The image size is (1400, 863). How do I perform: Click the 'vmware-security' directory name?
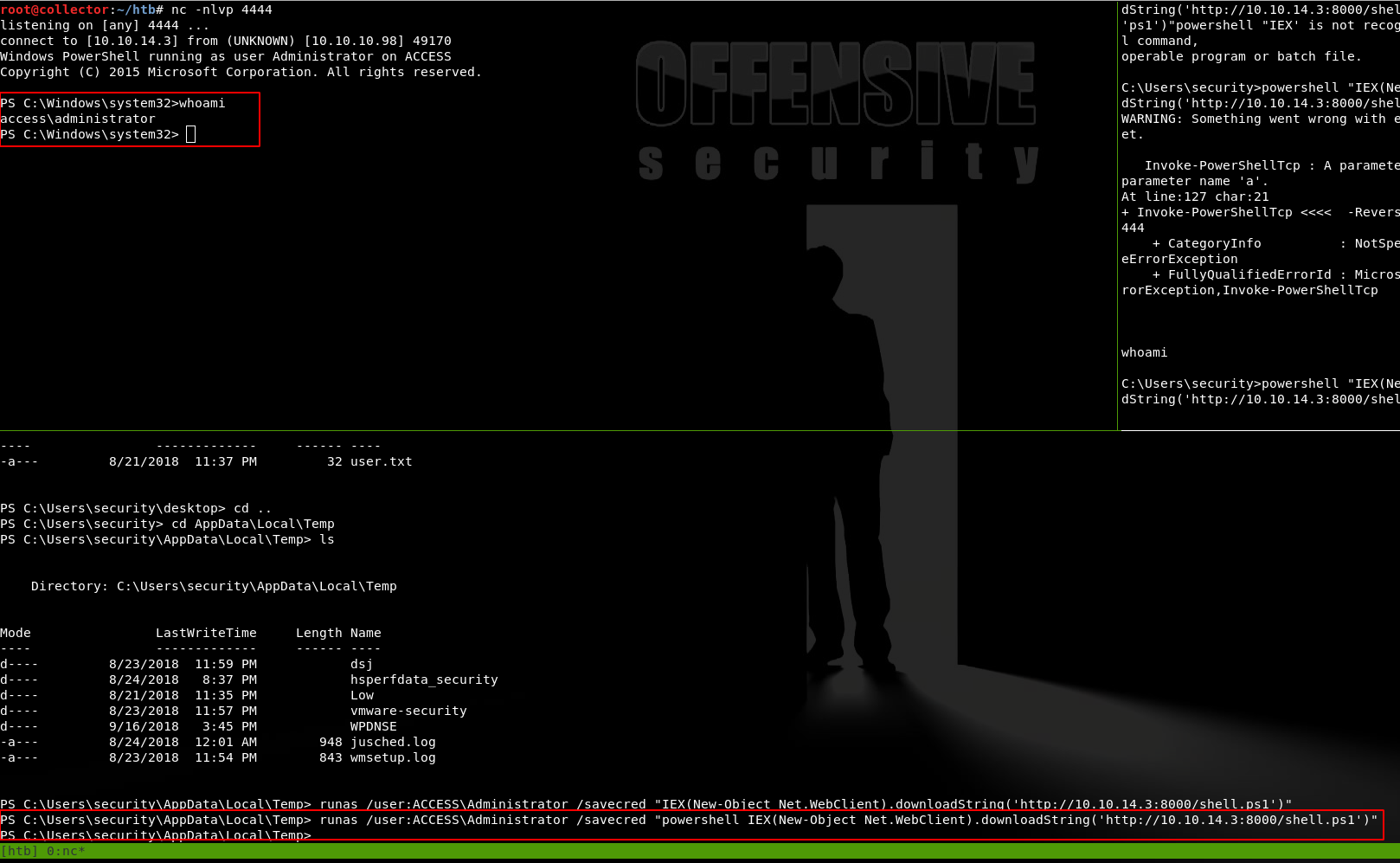tap(408, 711)
